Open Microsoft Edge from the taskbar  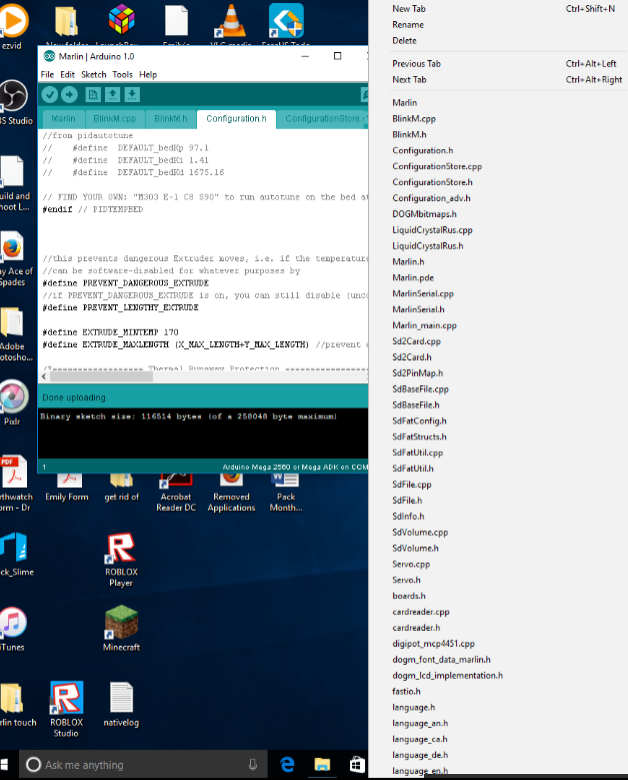[286, 764]
